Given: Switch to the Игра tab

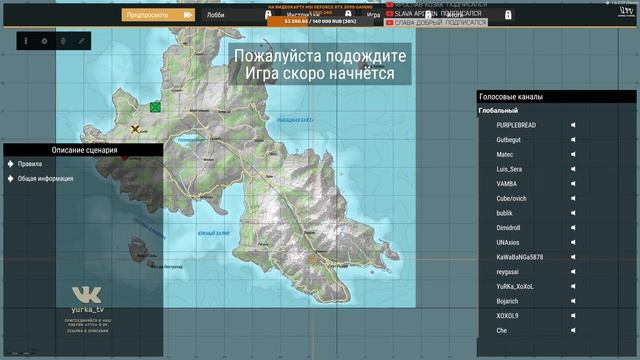Looking at the screenshot, I should click(x=373, y=15).
